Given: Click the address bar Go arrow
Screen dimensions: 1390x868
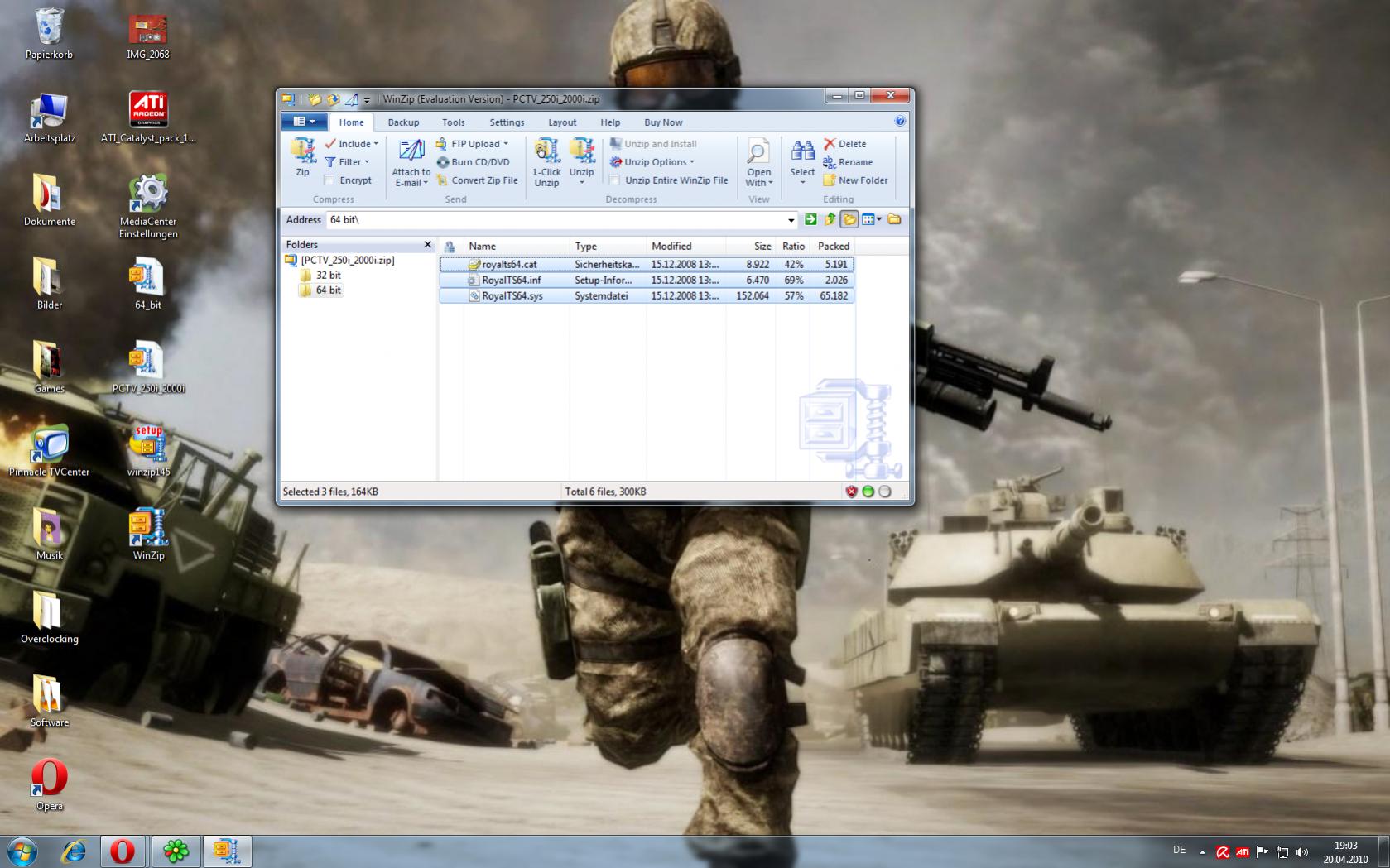Looking at the screenshot, I should [810, 220].
